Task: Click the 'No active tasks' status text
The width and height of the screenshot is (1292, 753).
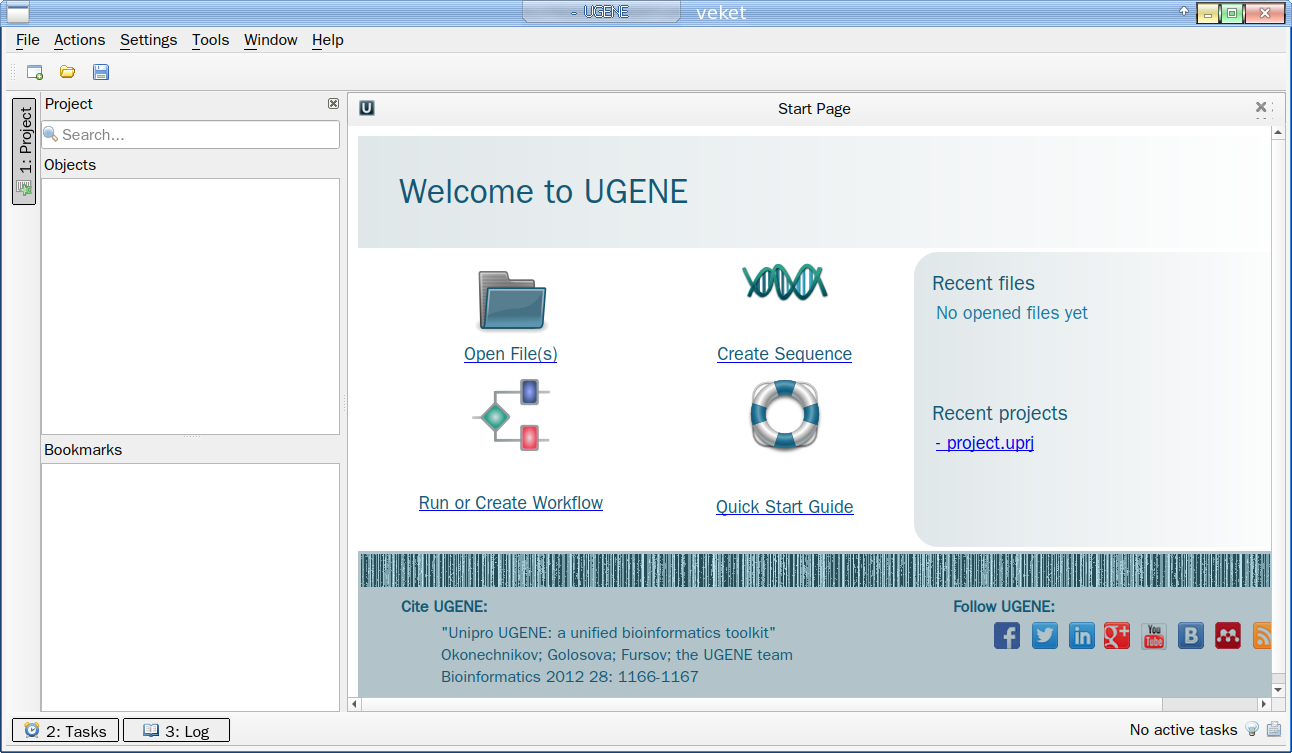Action: (x=1183, y=730)
